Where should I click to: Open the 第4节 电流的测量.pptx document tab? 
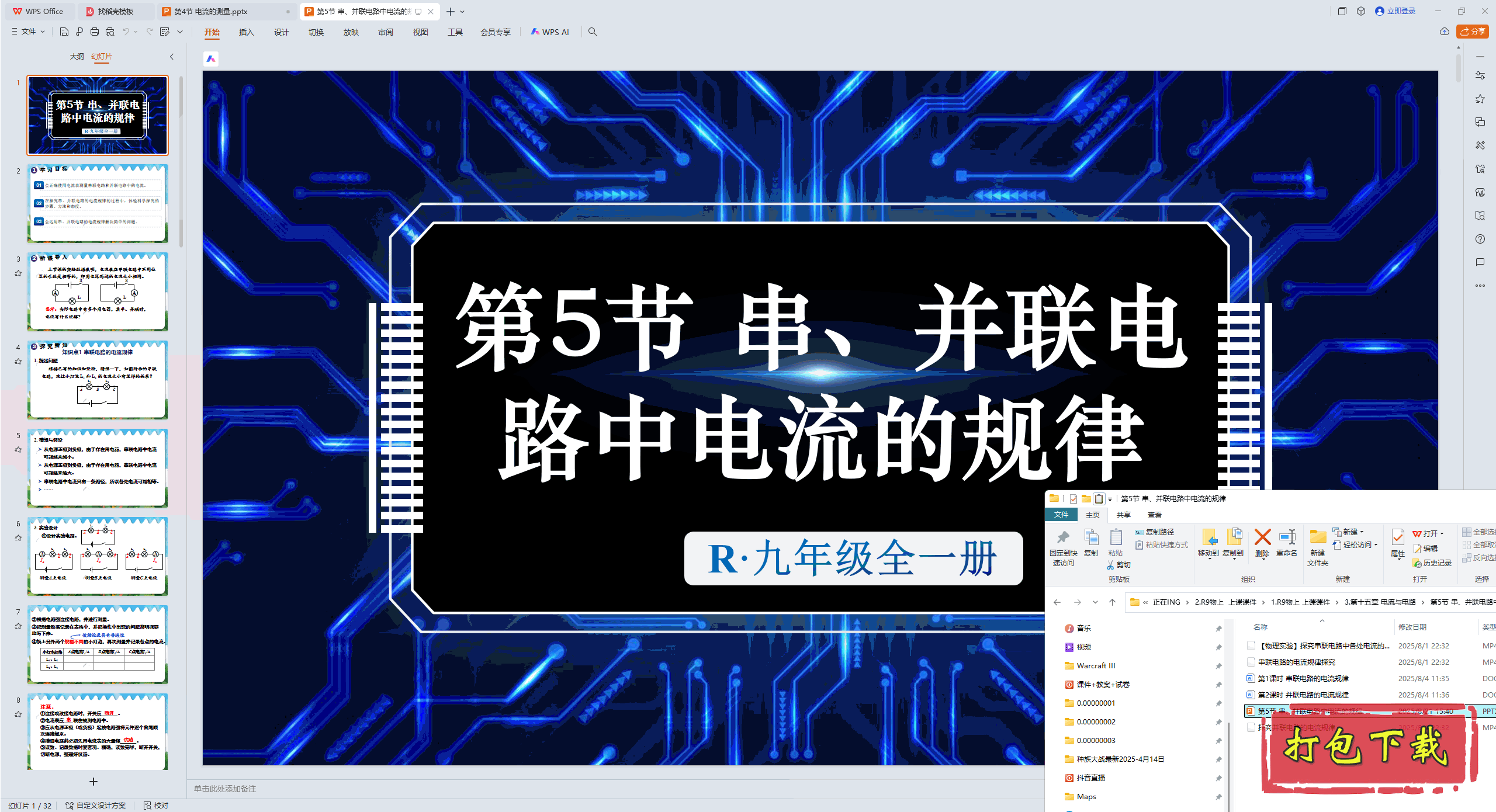point(226,11)
